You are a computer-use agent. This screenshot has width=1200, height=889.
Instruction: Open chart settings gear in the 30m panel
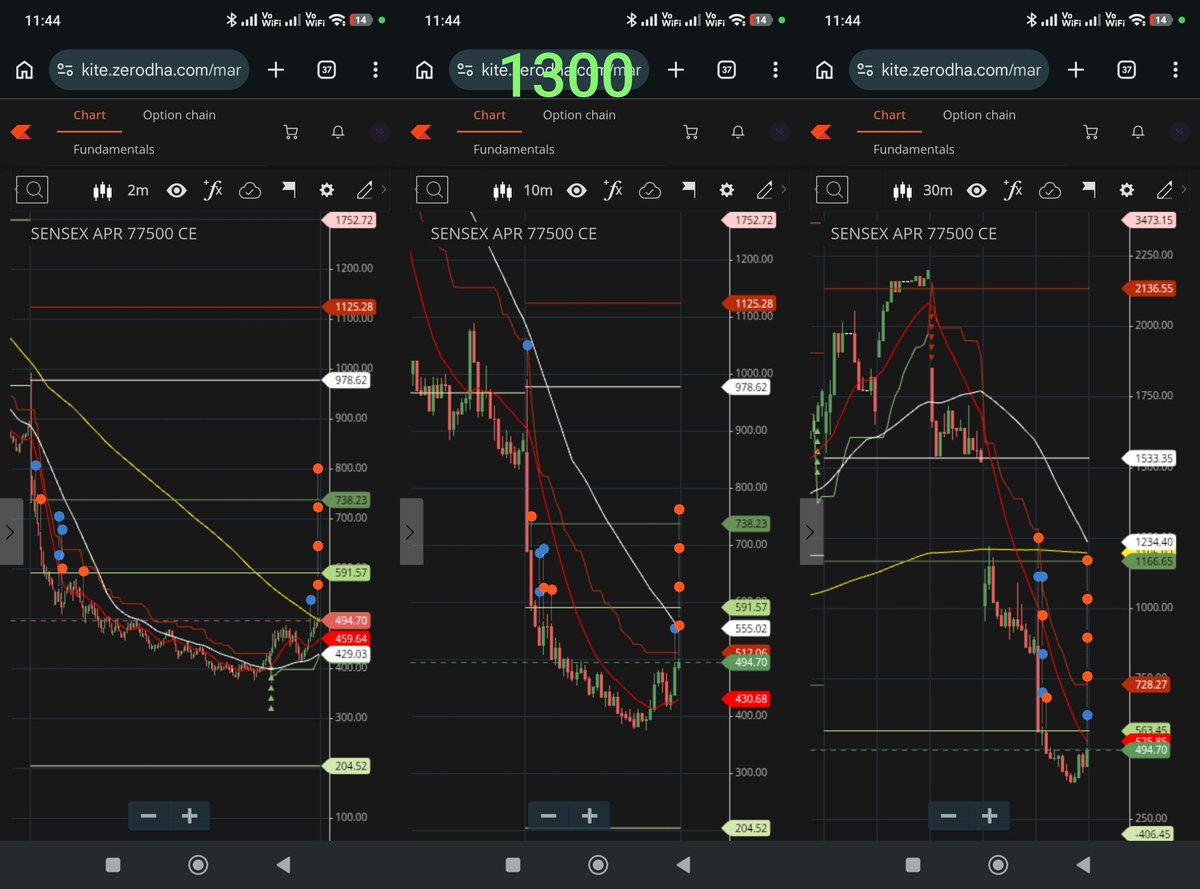1126,190
